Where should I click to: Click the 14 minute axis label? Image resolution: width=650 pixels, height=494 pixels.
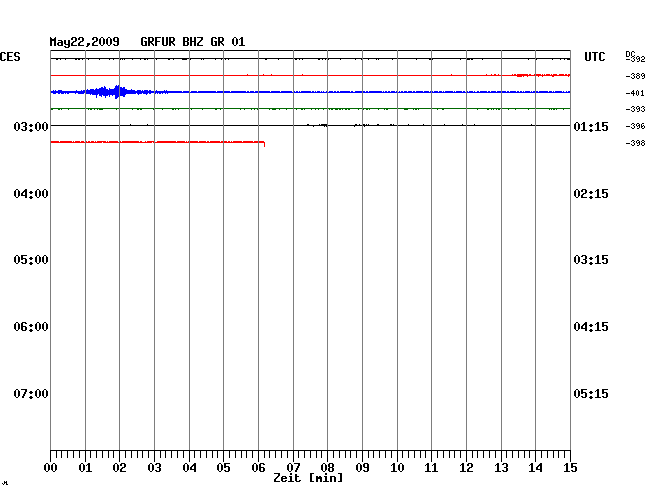click(x=535, y=468)
